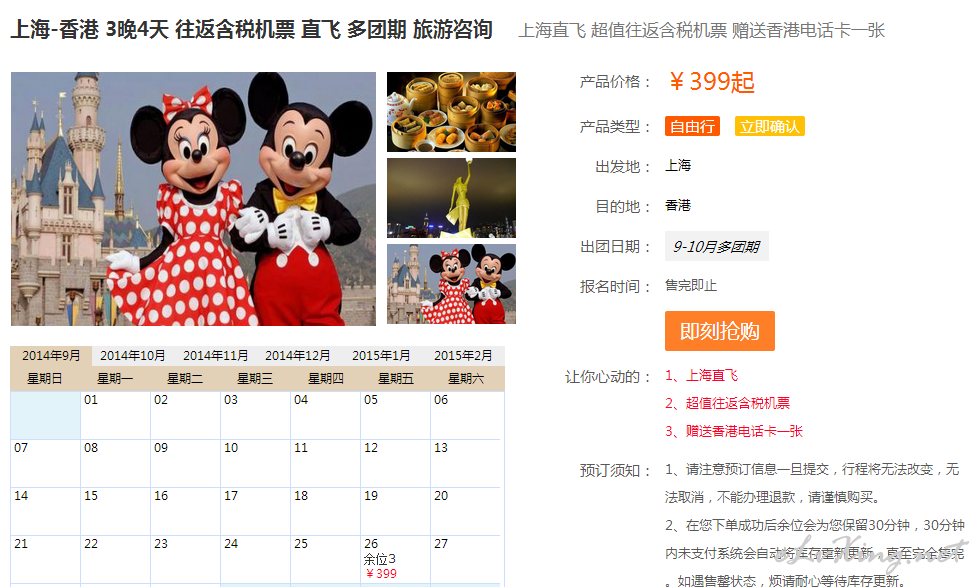This screenshot has width=979, height=587.
Task: Select calendar date 23
Action: 185,560
